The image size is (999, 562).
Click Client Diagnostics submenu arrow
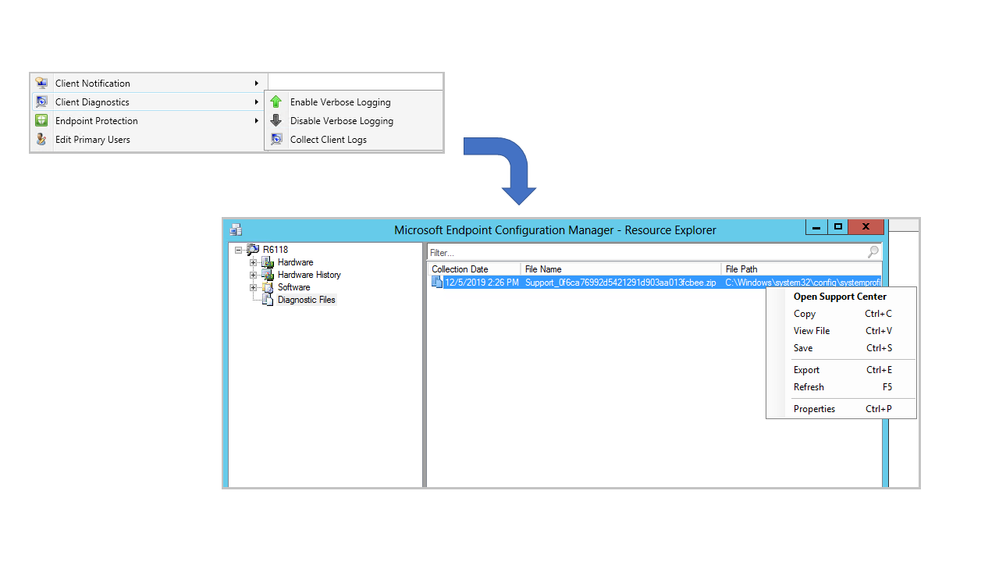click(x=256, y=102)
